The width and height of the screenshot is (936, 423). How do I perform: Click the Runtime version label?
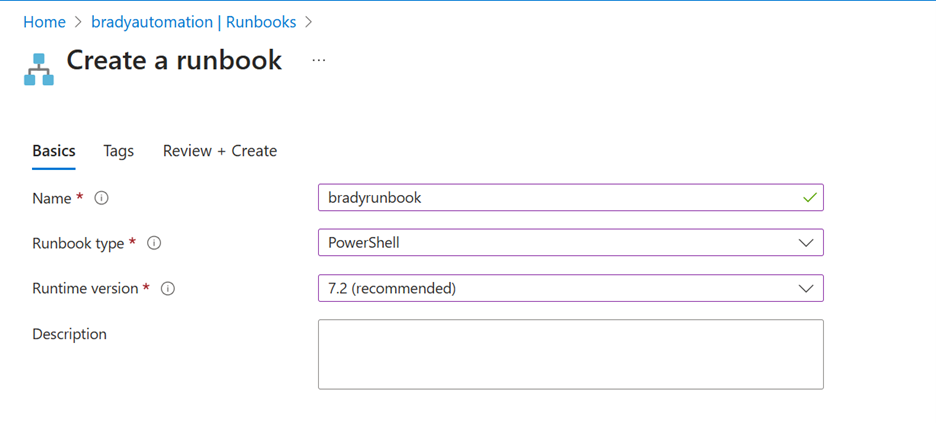coord(85,289)
